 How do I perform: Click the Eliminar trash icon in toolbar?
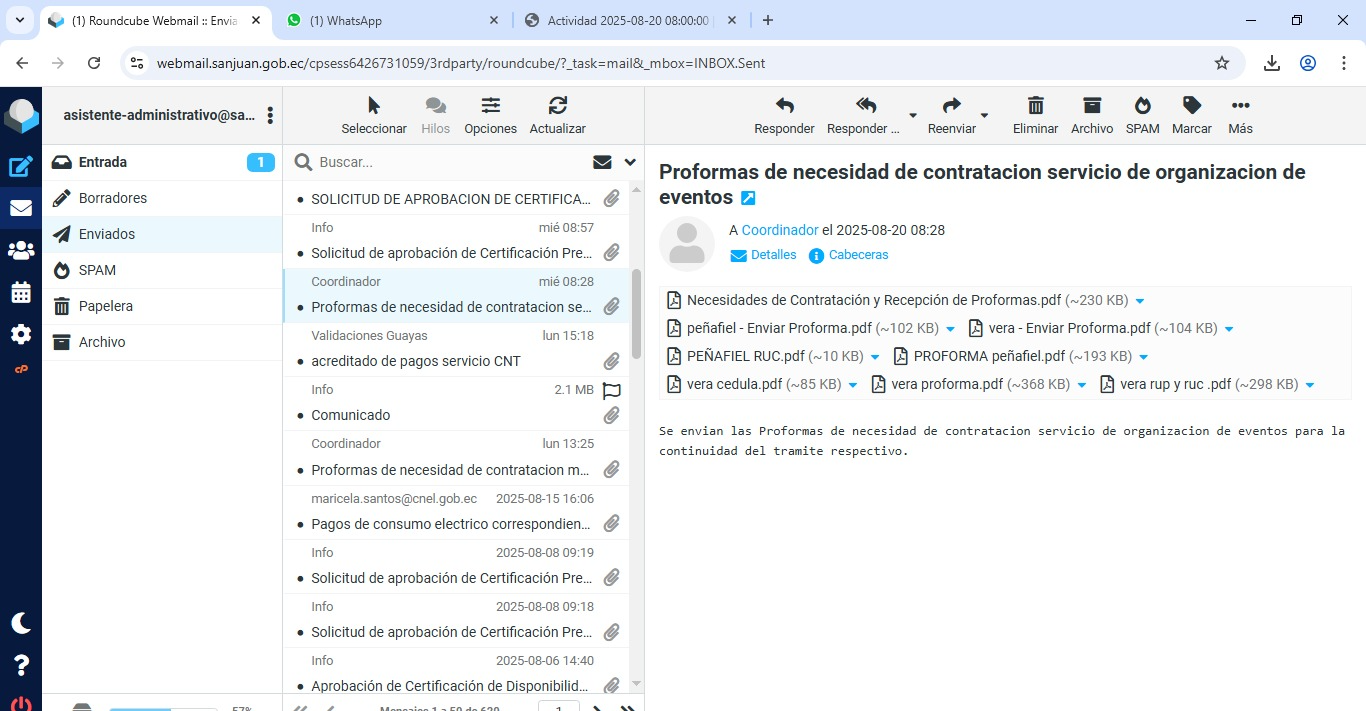1035,106
